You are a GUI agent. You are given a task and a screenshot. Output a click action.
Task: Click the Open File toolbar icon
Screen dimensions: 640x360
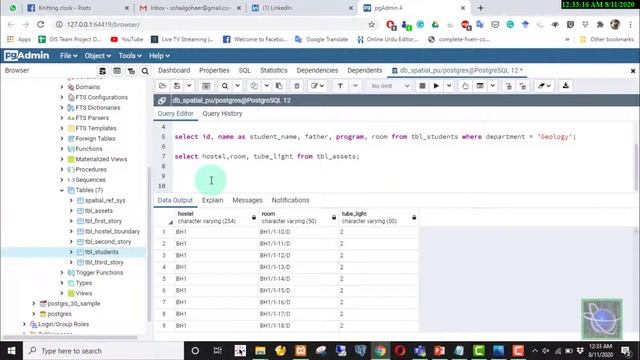pyautogui.click(x=162, y=86)
